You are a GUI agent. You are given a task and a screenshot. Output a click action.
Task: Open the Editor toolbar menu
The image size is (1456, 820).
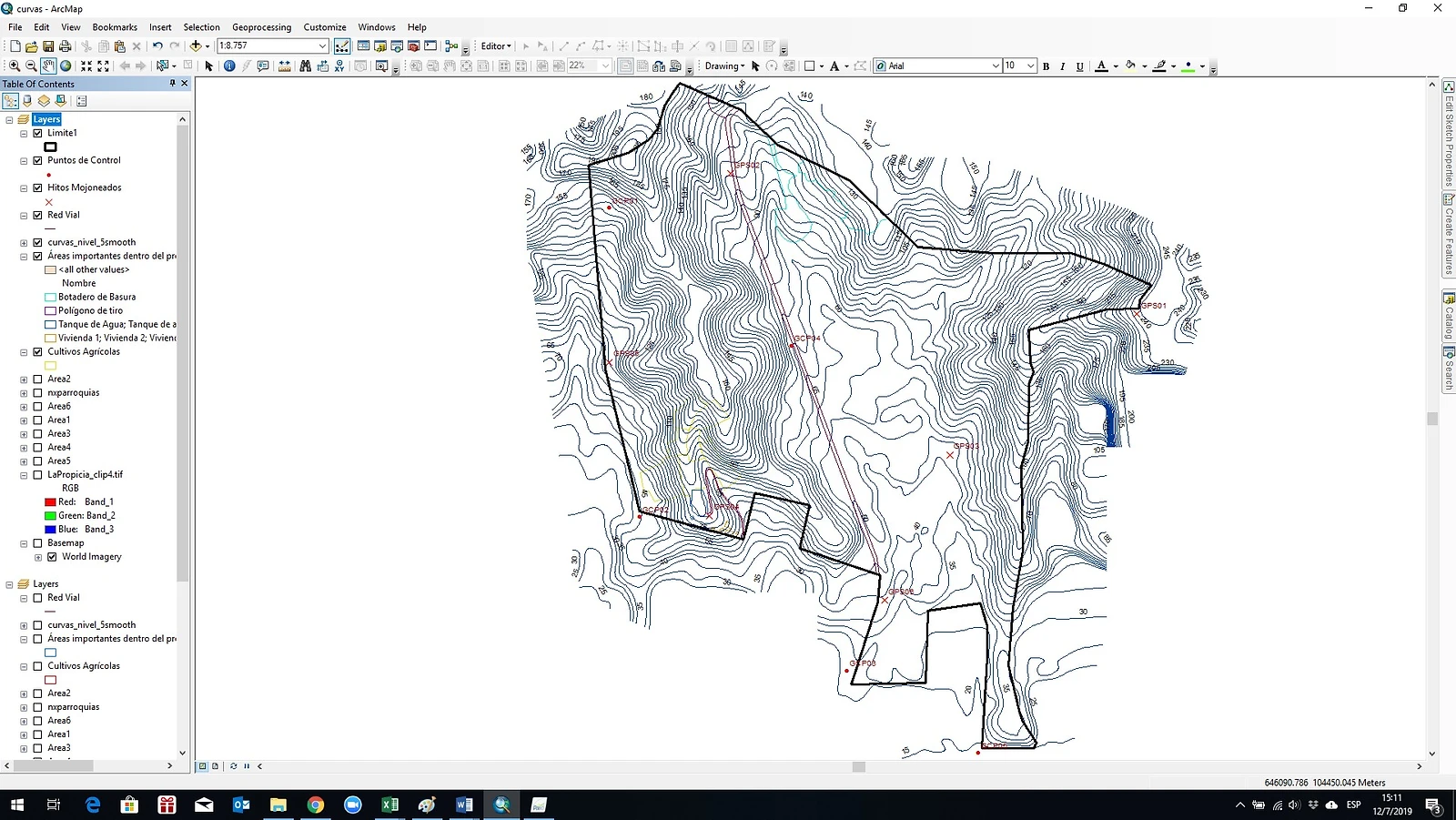tap(496, 46)
